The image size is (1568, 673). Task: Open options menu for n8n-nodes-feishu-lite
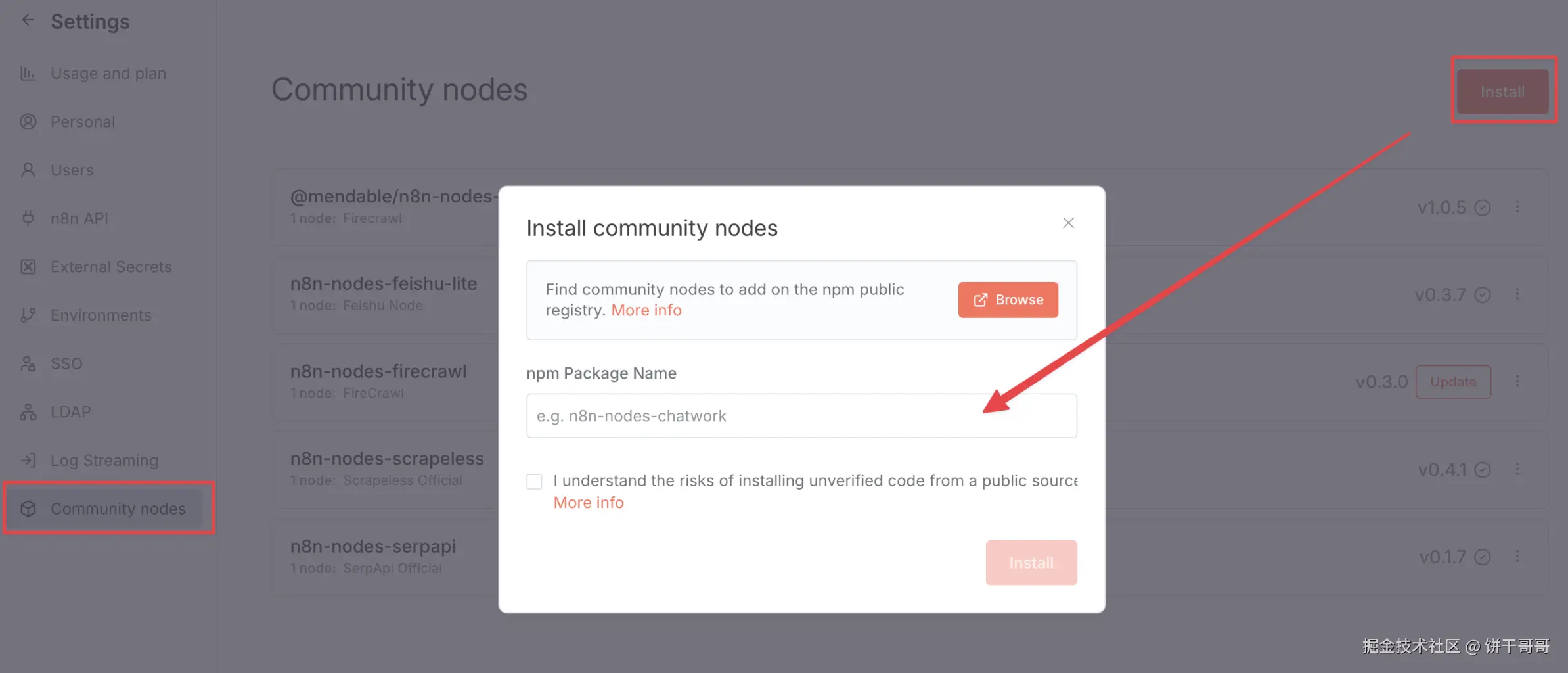point(1517,294)
